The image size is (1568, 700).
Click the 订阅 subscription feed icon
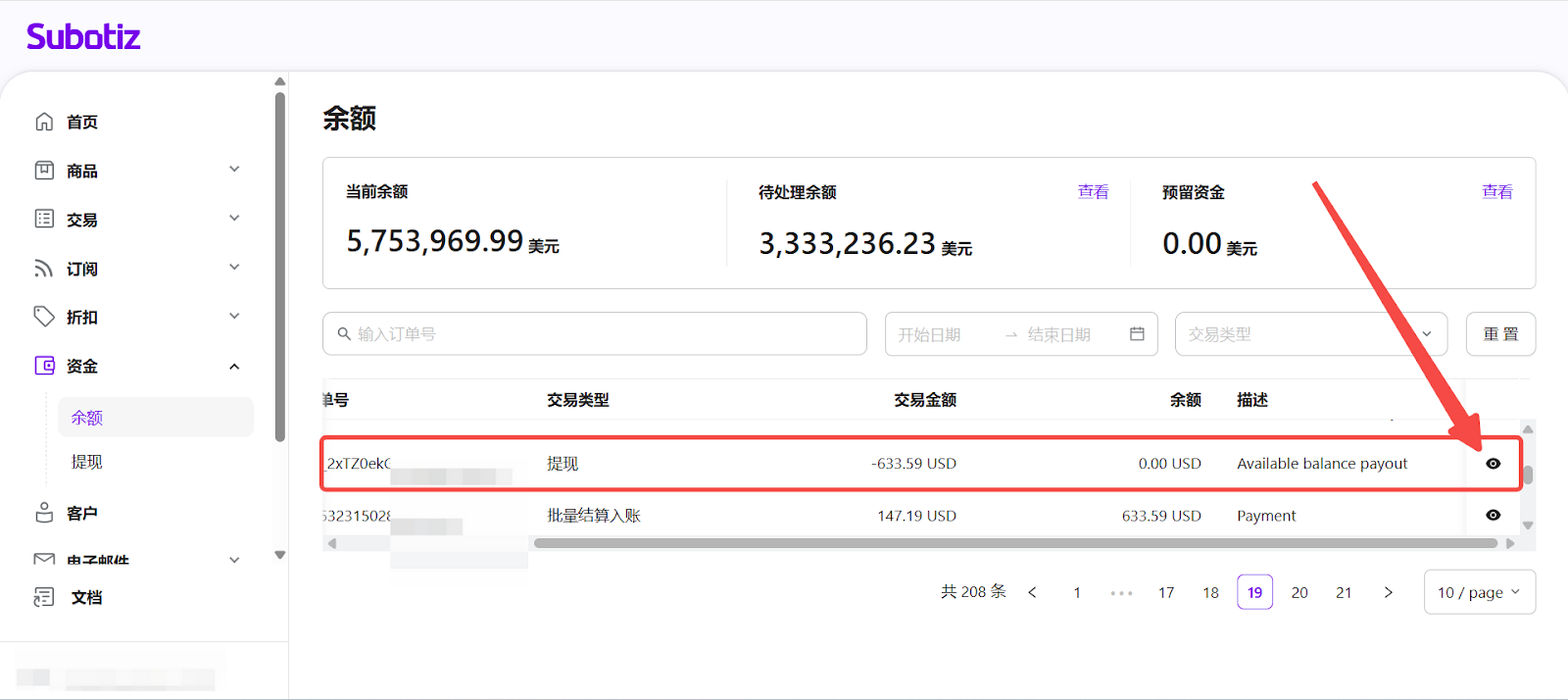click(x=44, y=269)
